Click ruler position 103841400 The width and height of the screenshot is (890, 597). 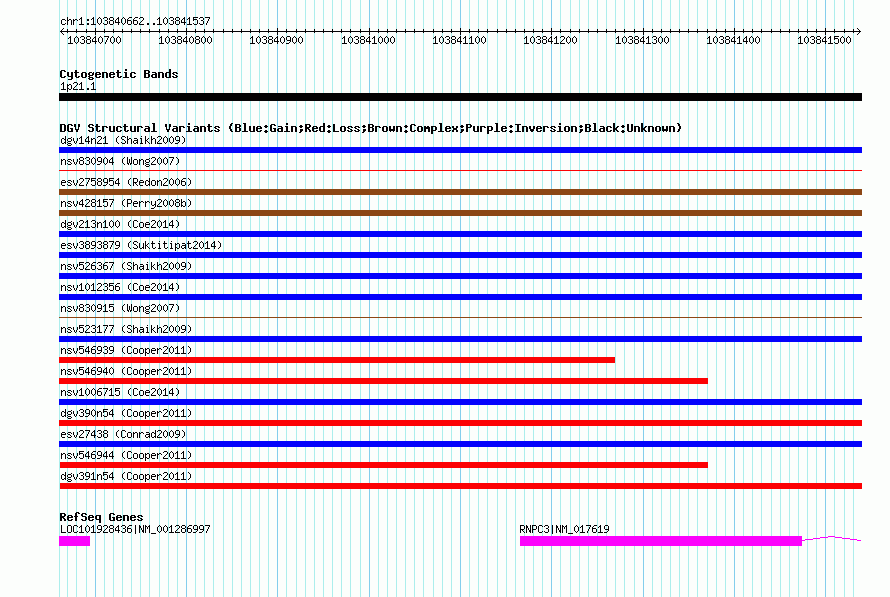tap(733, 40)
